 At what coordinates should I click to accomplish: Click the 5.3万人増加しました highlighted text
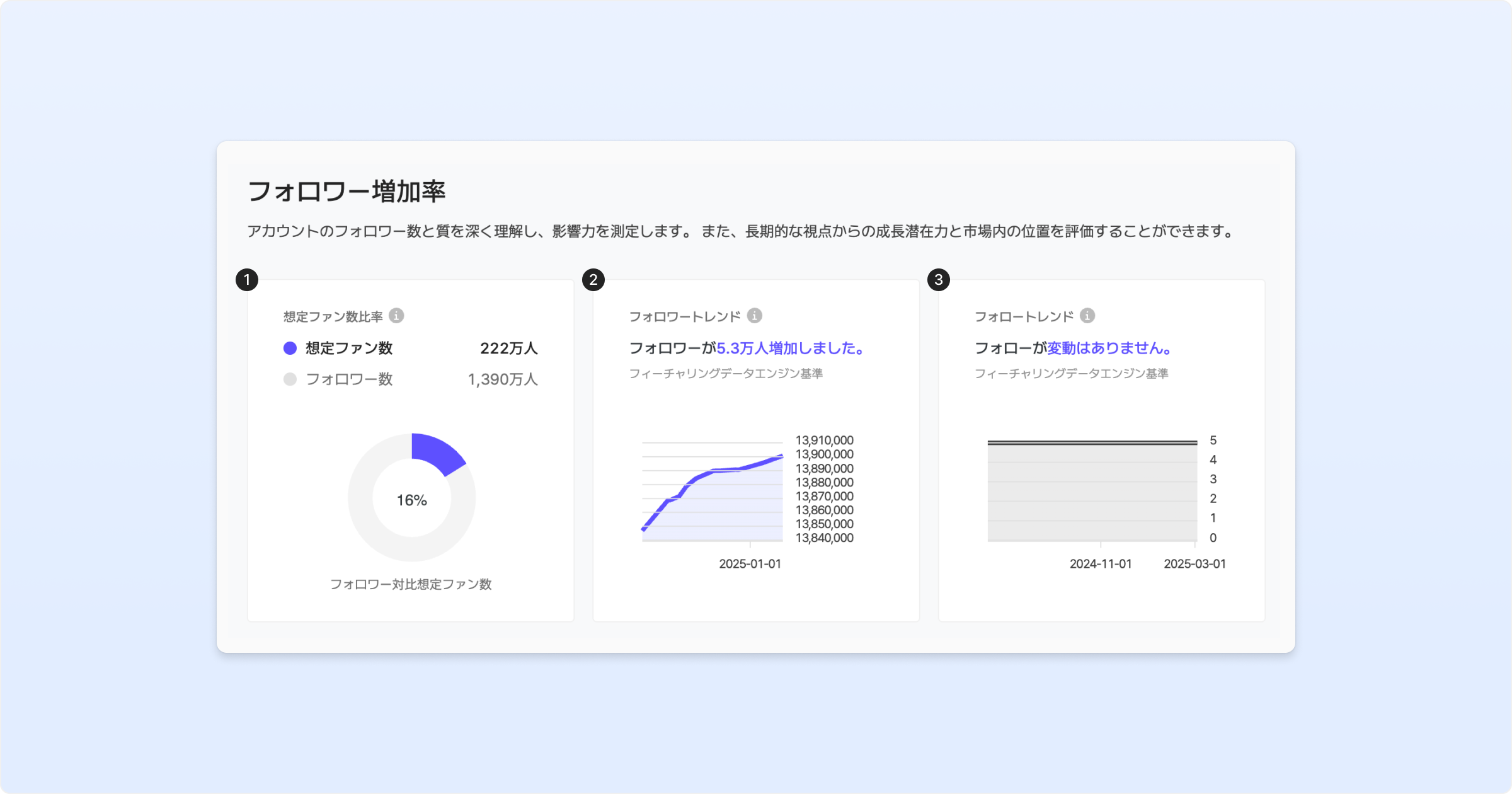[x=790, y=348]
